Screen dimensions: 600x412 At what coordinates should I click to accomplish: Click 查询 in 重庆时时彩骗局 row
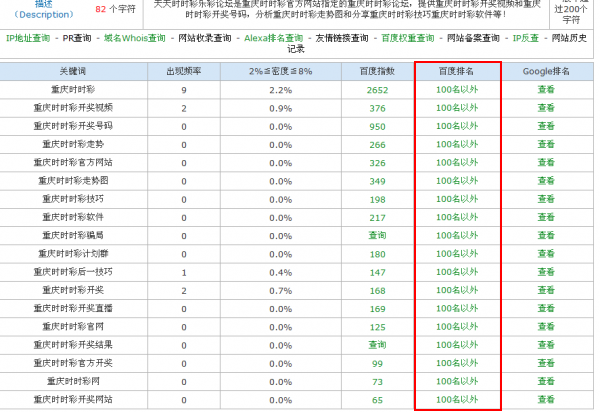pyautogui.click(x=377, y=236)
